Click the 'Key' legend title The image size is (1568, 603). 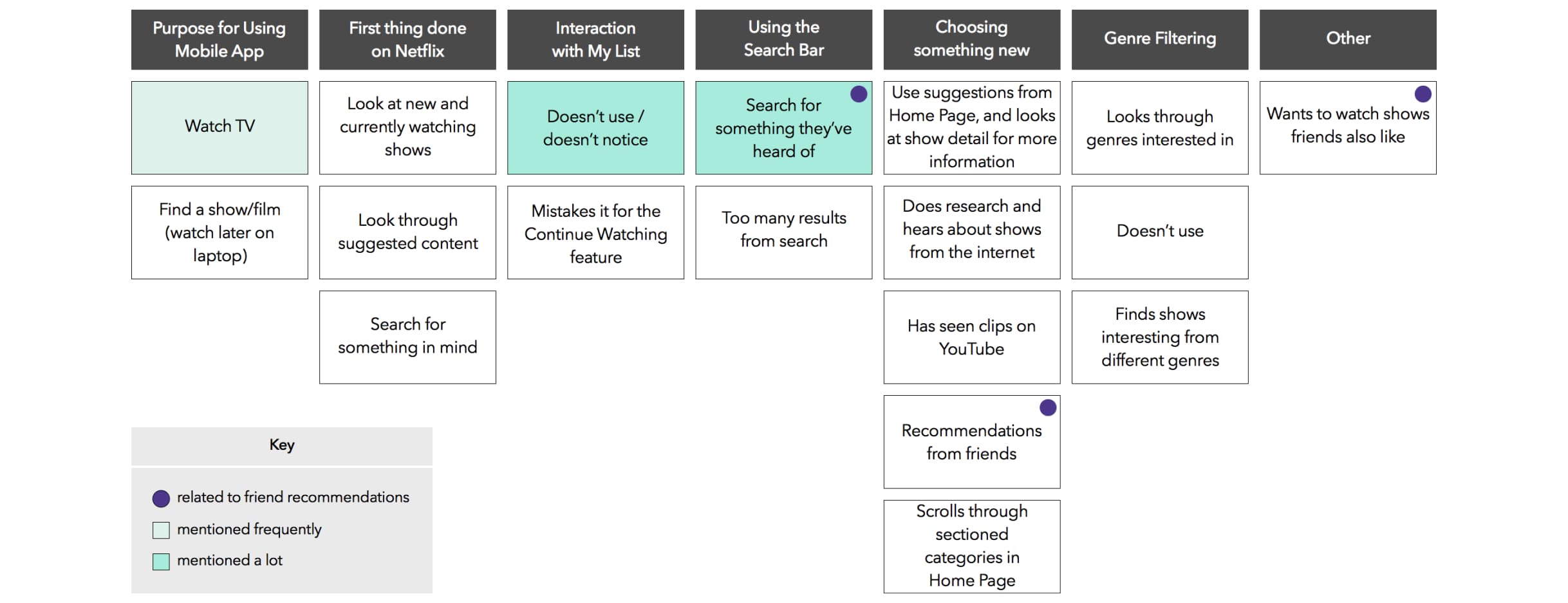[x=282, y=445]
